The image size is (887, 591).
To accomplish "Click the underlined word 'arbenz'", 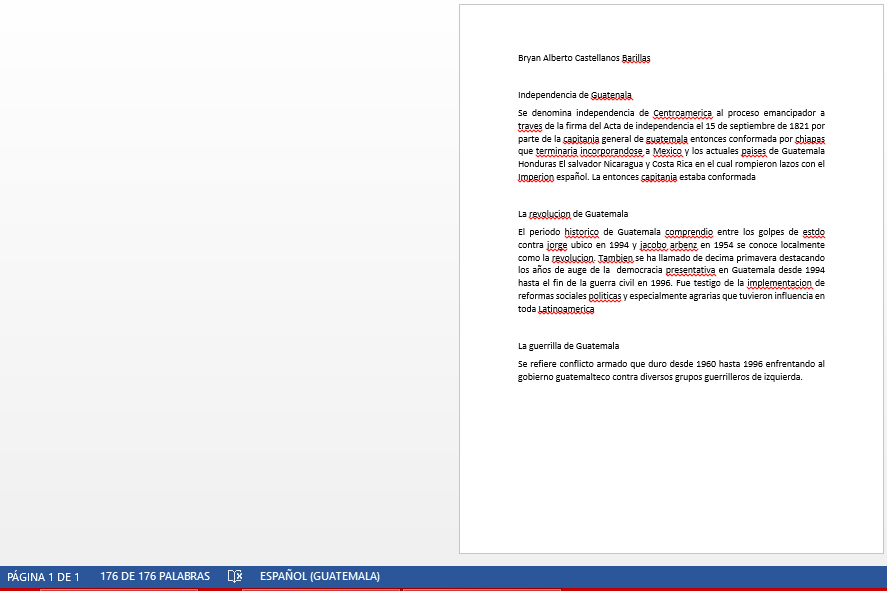I will [683, 245].
